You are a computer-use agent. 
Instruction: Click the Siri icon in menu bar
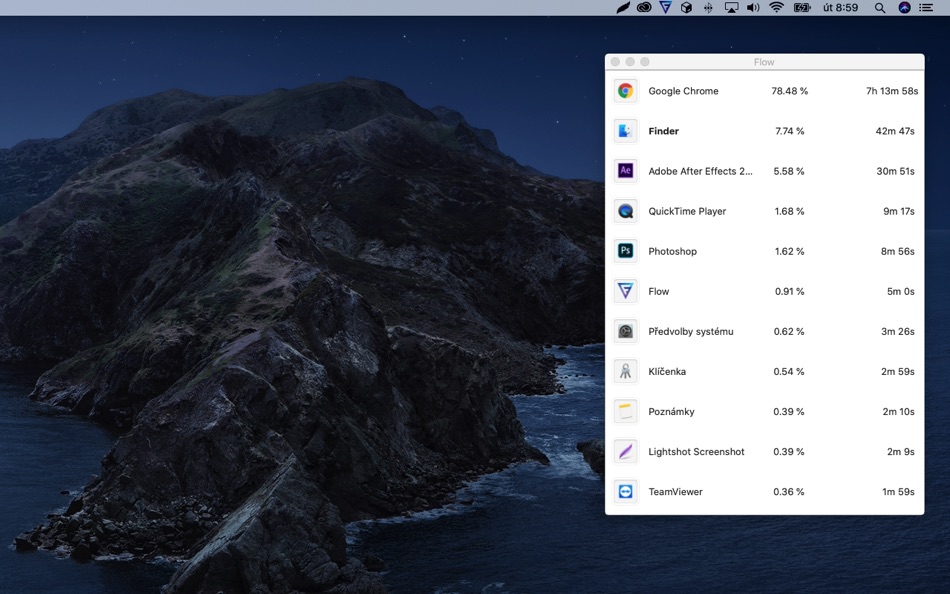pos(904,8)
